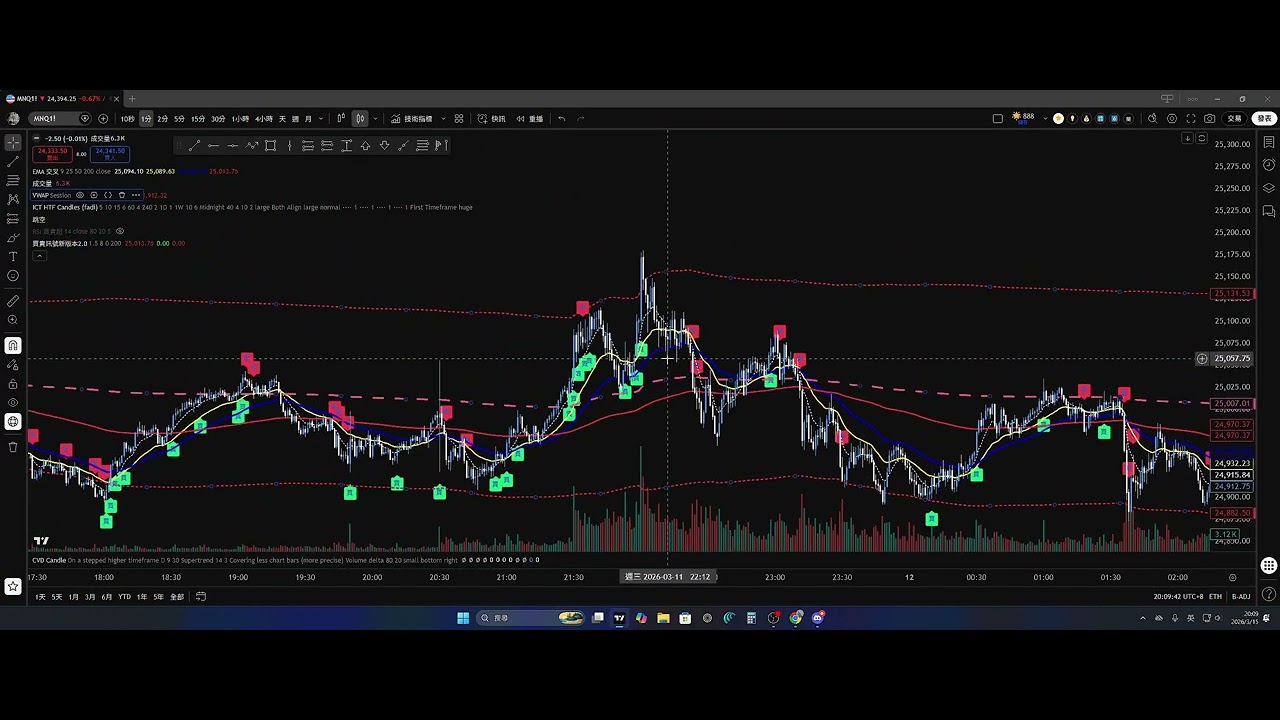Open favorites star at bottom-left
The image size is (1280, 720).
pyautogui.click(x=13, y=587)
